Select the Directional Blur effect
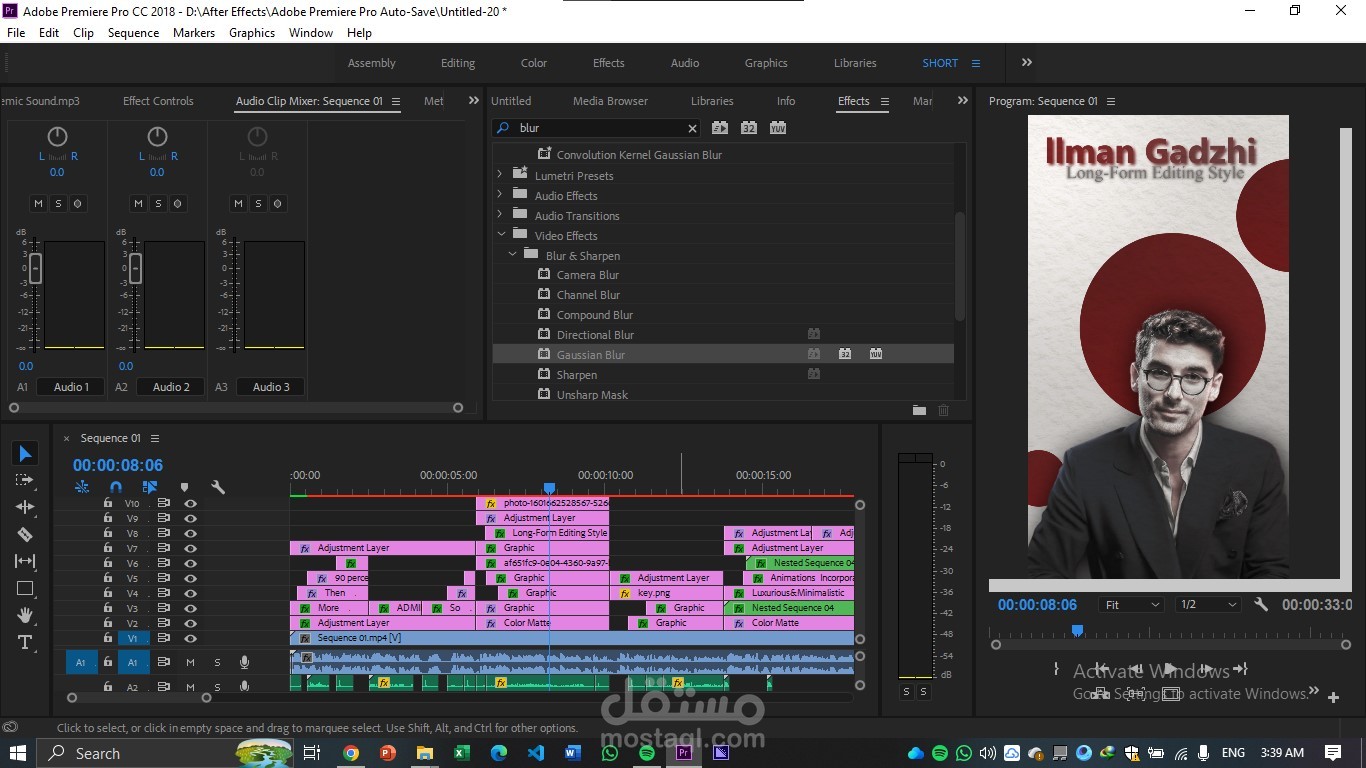Screen dimensions: 1366x768 [723, 334]
